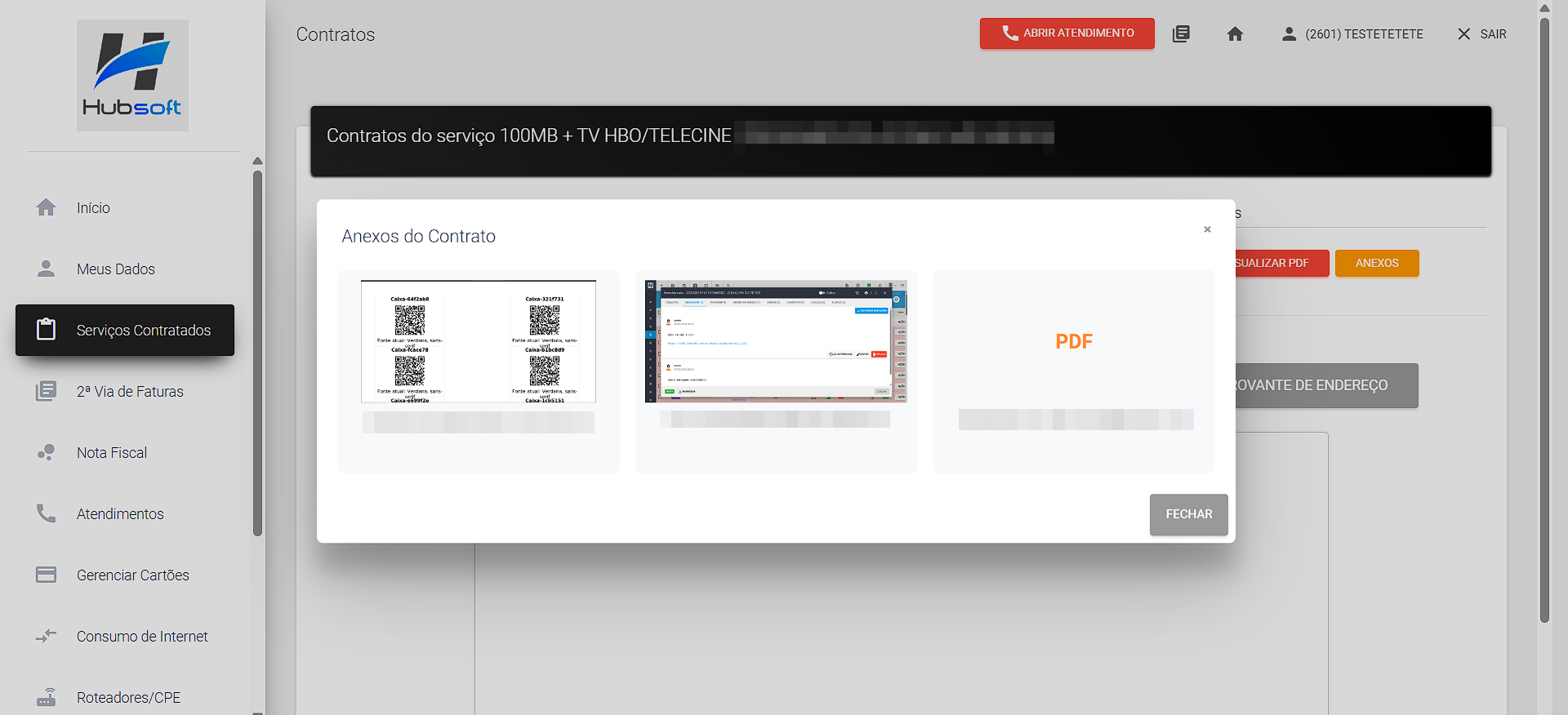Click the sidebar scroll up arrow
1568x715 pixels.
pyautogui.click(x=257, y=161)
